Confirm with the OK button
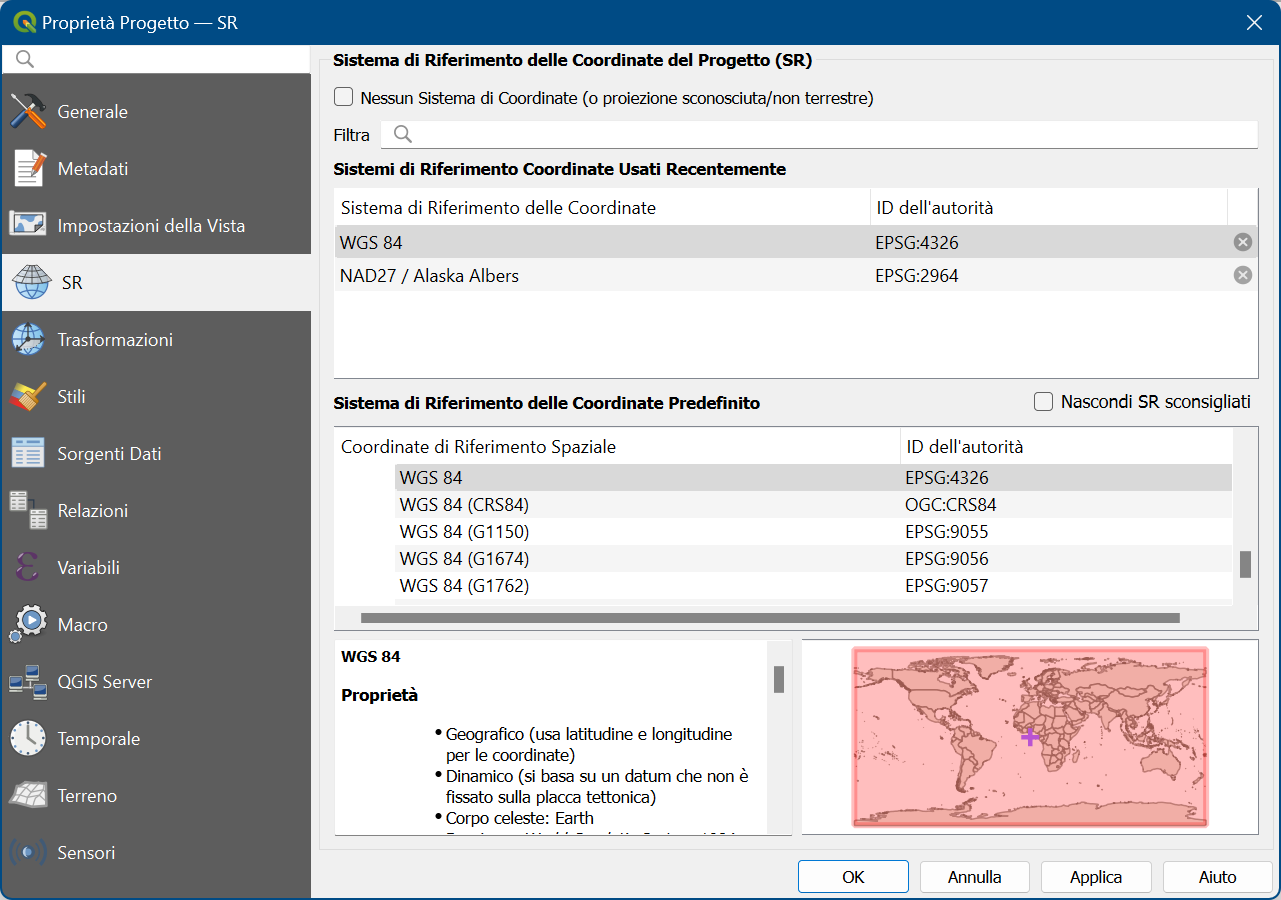Viewport: 1281px width, 900px height. (x=853, y=877)
